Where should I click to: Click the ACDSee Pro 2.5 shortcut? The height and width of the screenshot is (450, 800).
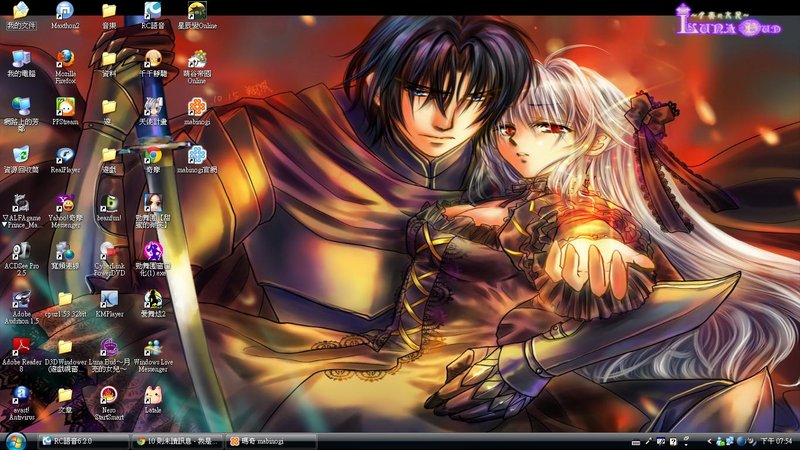[20, 251]
